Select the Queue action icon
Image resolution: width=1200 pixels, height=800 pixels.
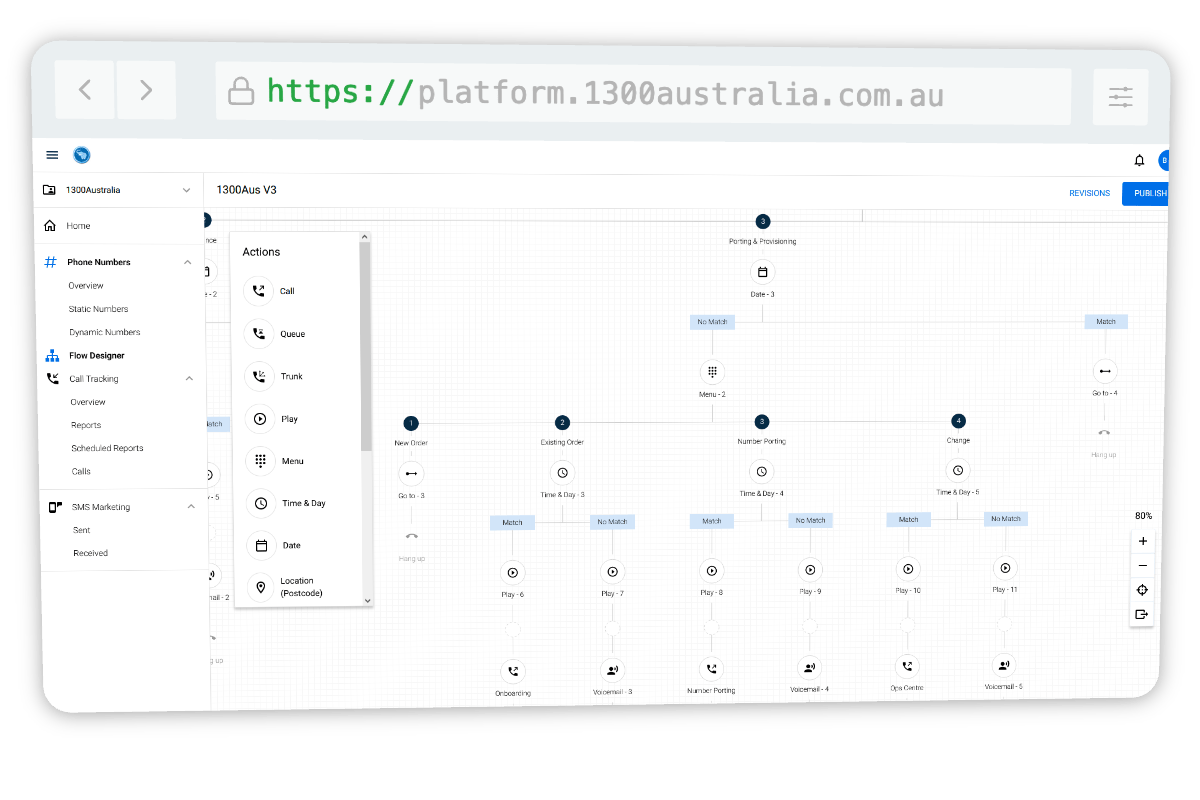click(259, 334)
